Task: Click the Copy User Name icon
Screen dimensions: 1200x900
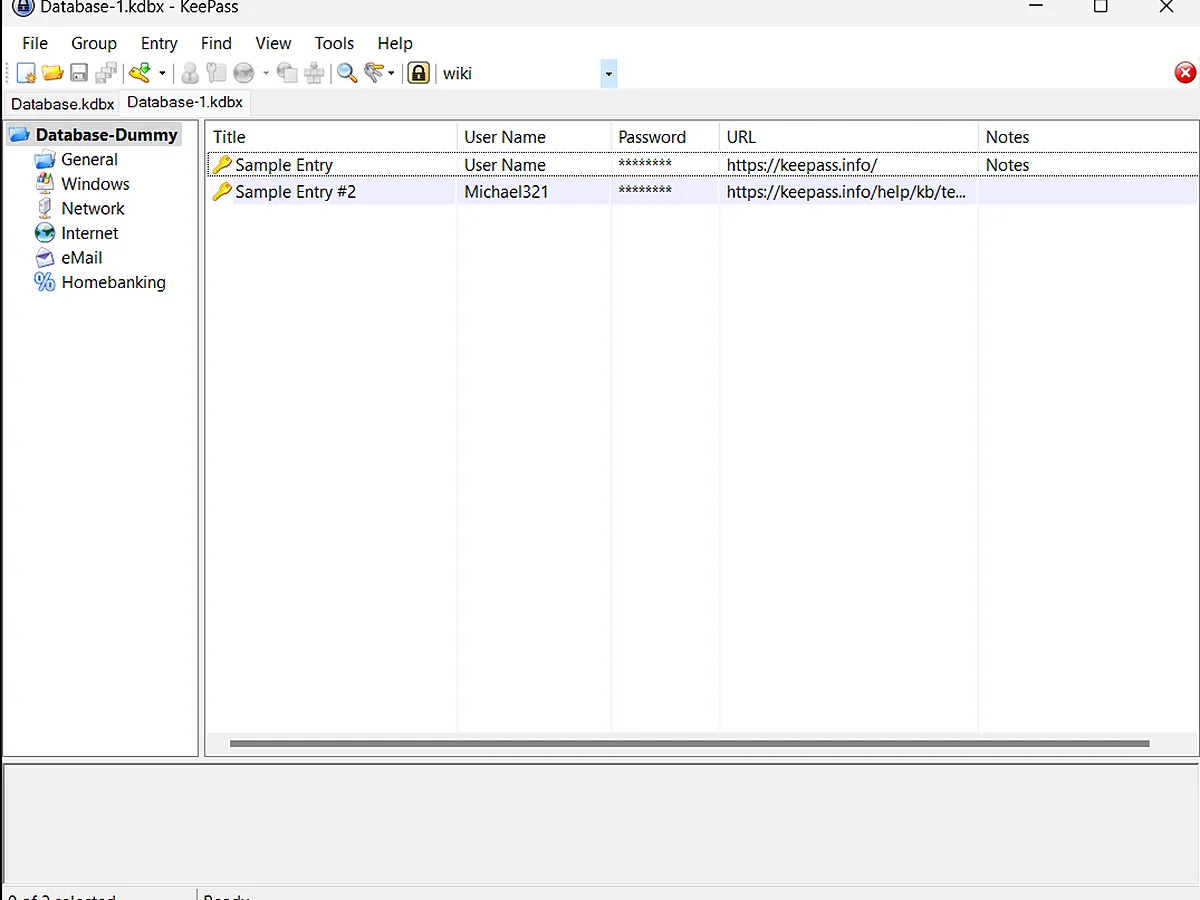Action: (190, 73)
